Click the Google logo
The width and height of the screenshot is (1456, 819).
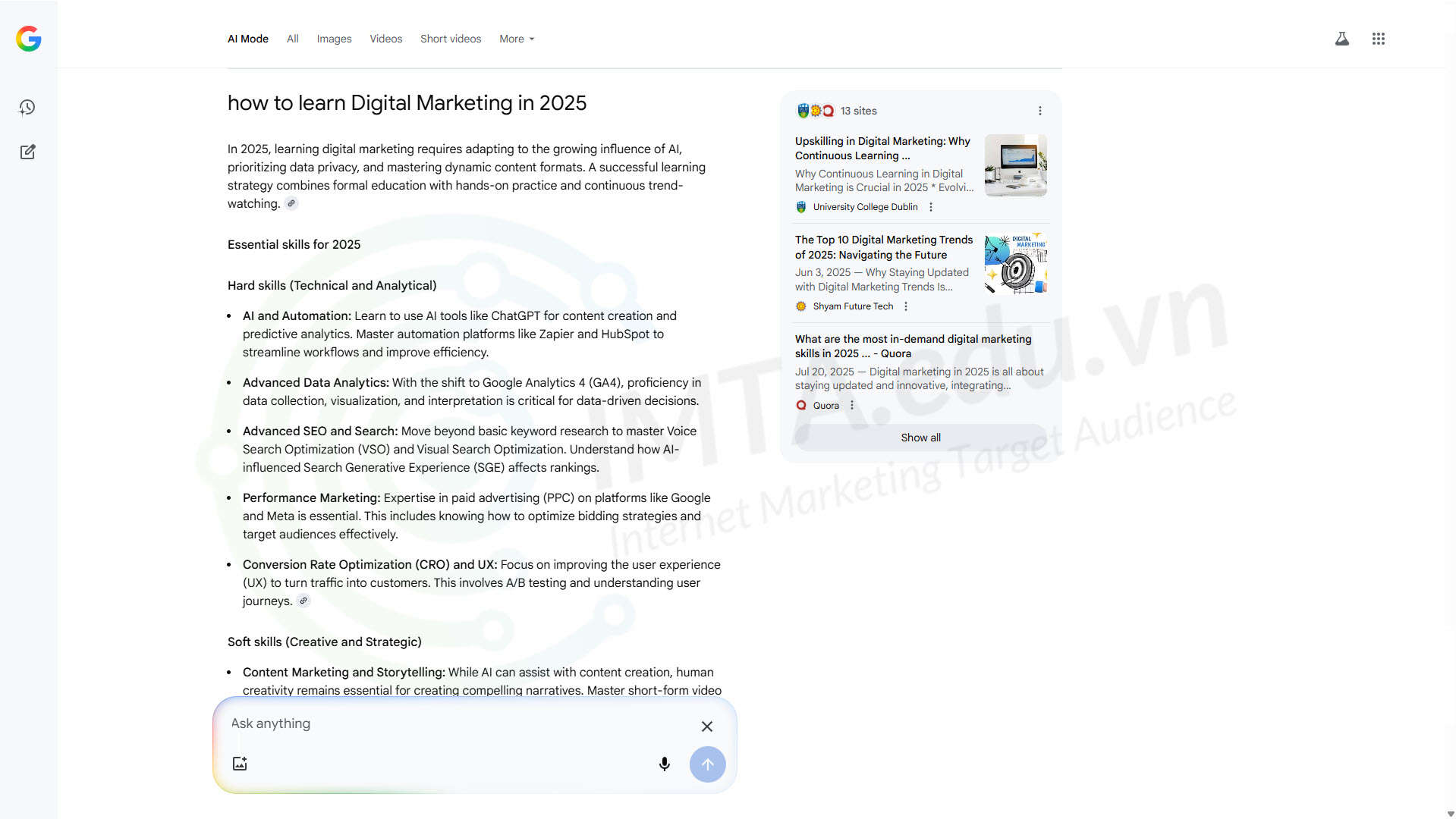29,39
